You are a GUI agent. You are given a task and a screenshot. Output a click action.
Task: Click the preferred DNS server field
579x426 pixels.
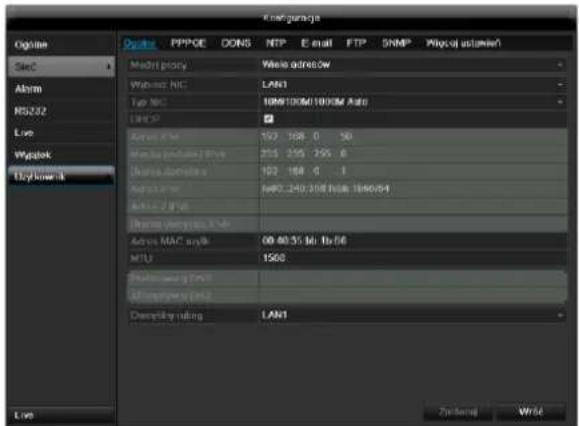[413, 278]
